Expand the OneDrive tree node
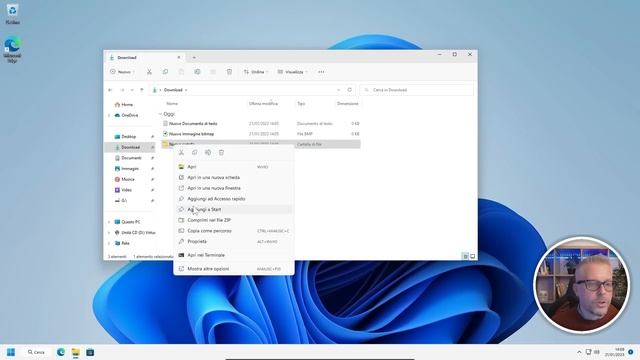Image resolution: width=640 pixels, height=360 pixels. click(x=109, y=116)
